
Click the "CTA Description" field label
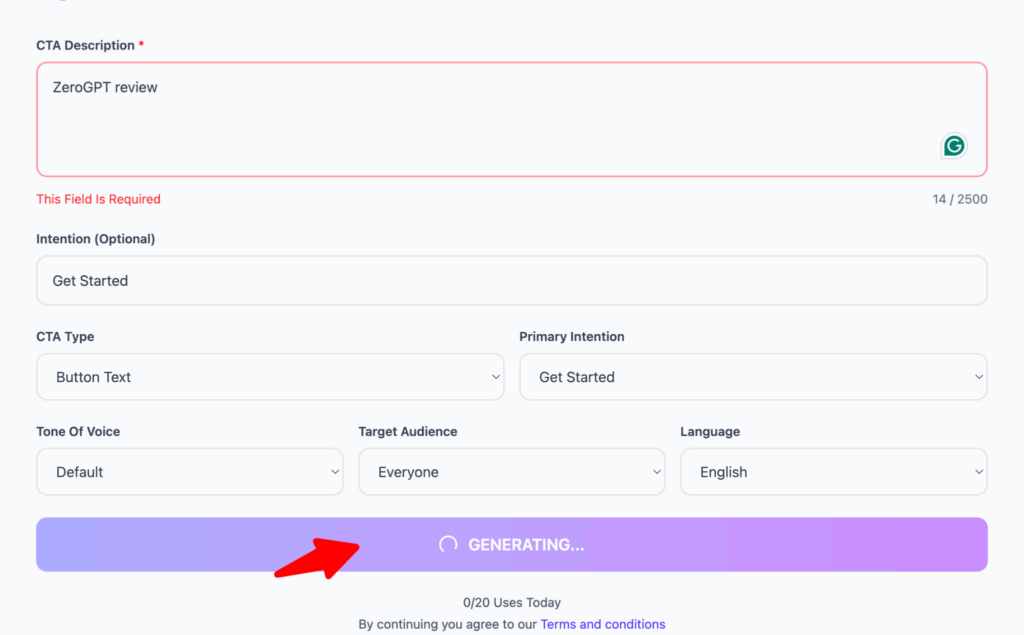point(85,45)
